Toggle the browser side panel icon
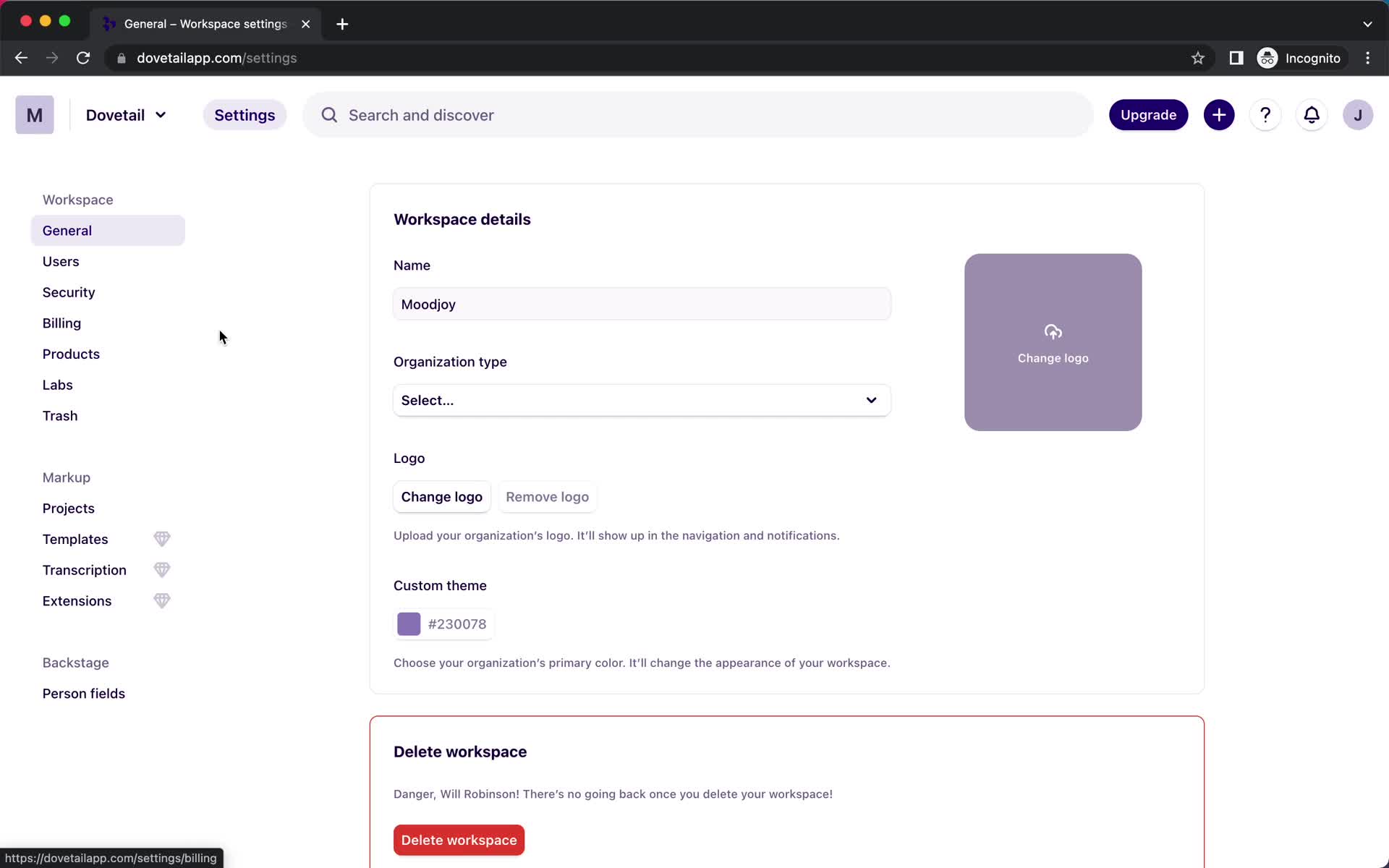 (x=1236, y=58)
